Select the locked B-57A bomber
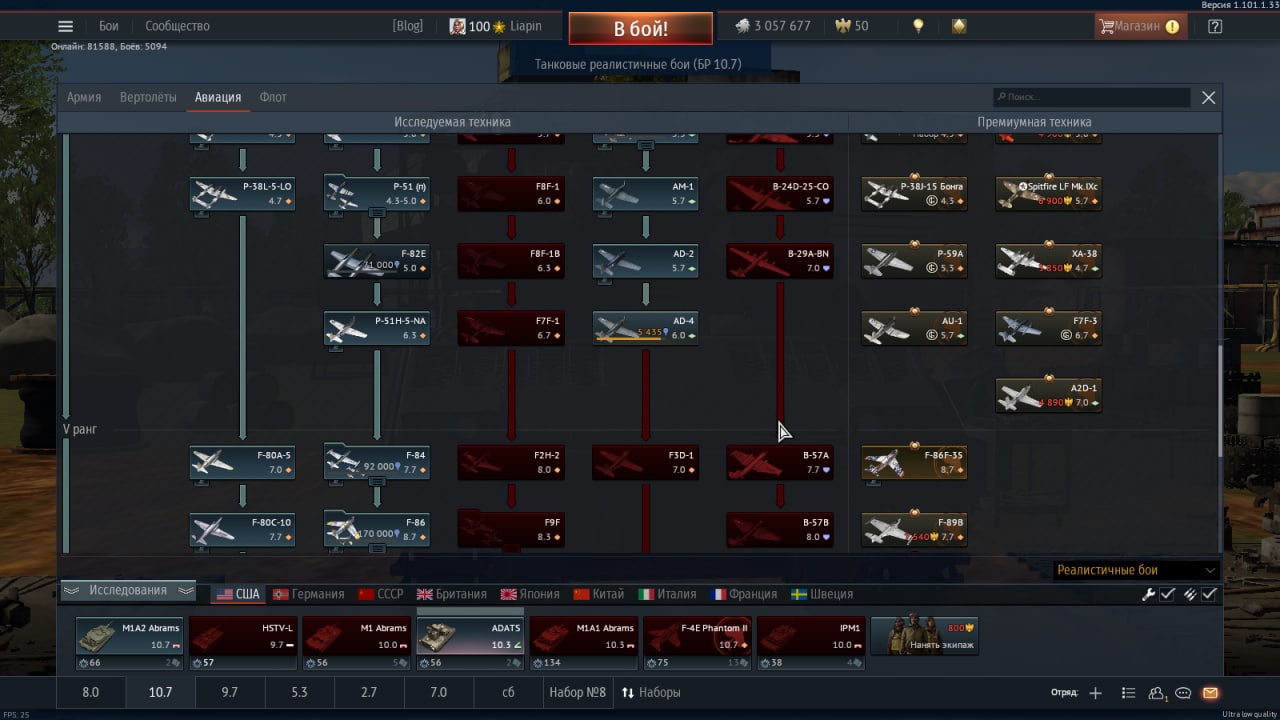Viewport: 1280px width, 720px height. coord(779,462)
